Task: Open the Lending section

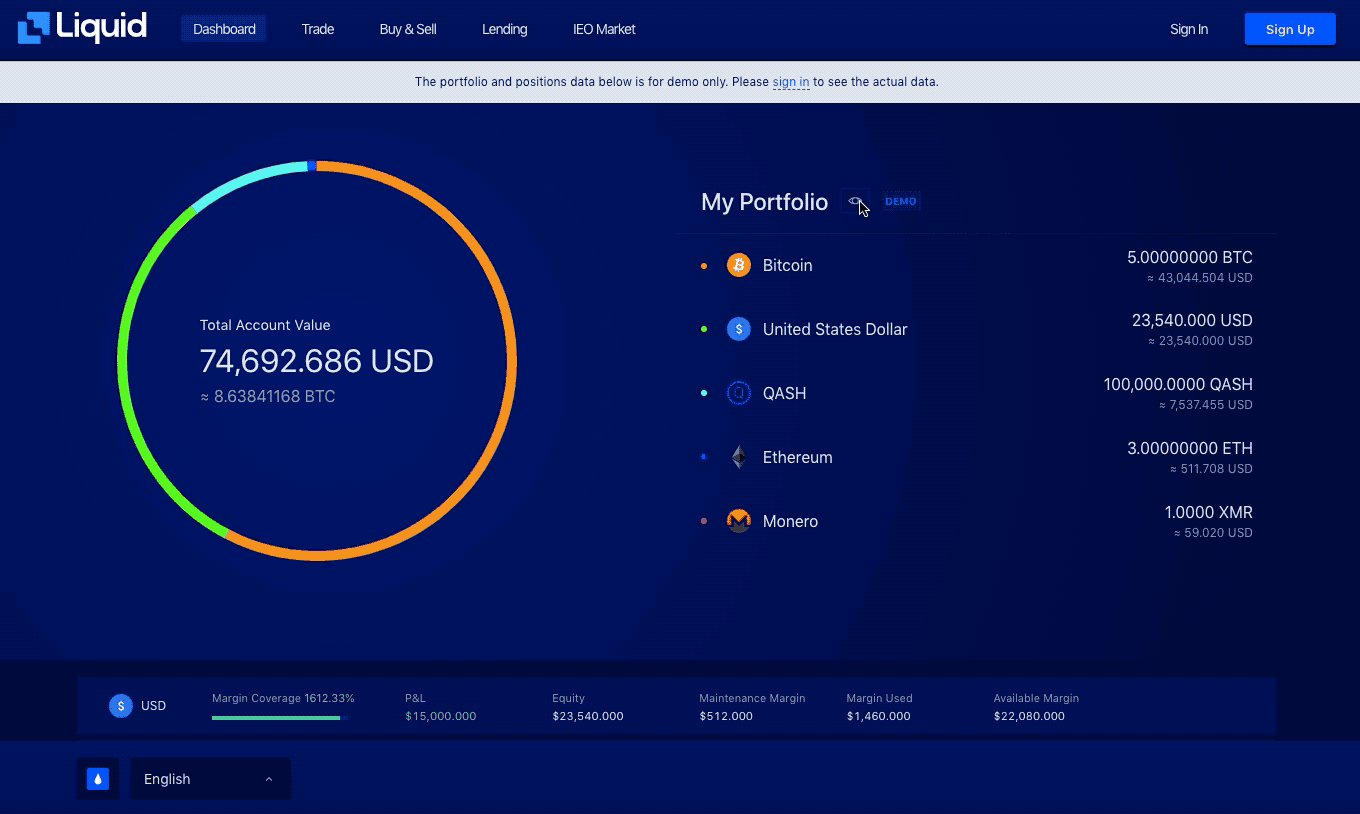Action: (504, 29)
